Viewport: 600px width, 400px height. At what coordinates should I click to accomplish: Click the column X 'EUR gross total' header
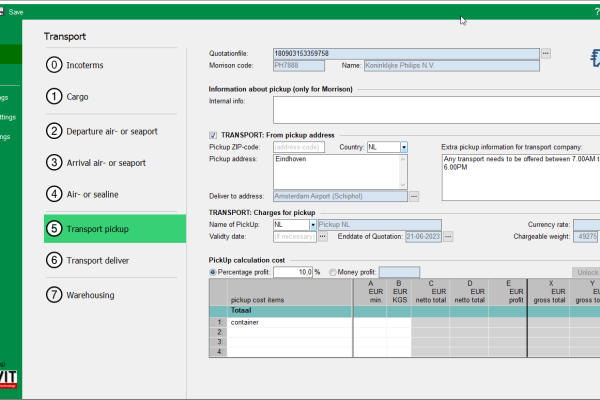549,292
